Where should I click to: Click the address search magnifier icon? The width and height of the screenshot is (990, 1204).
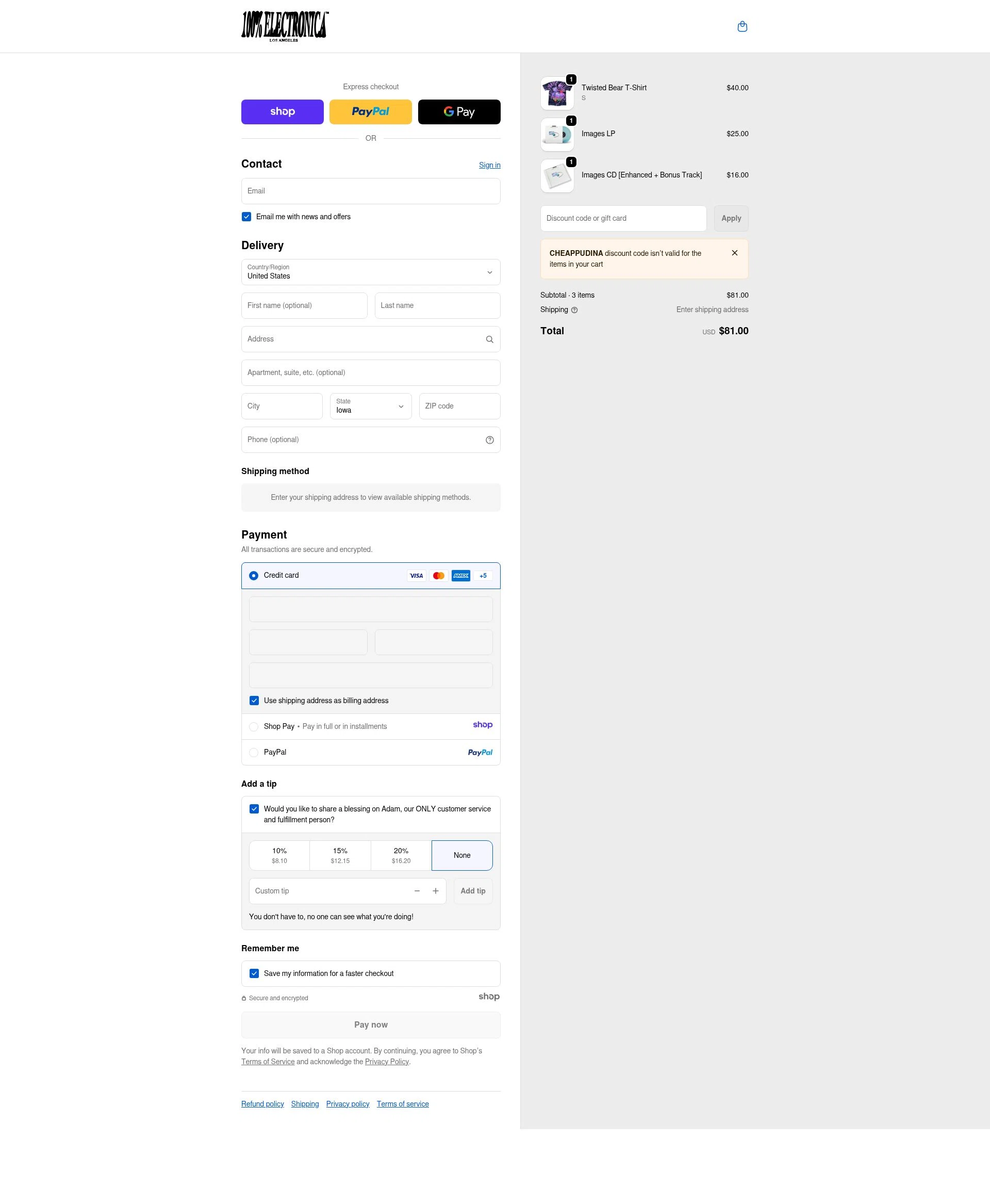(x=489, y=339)
